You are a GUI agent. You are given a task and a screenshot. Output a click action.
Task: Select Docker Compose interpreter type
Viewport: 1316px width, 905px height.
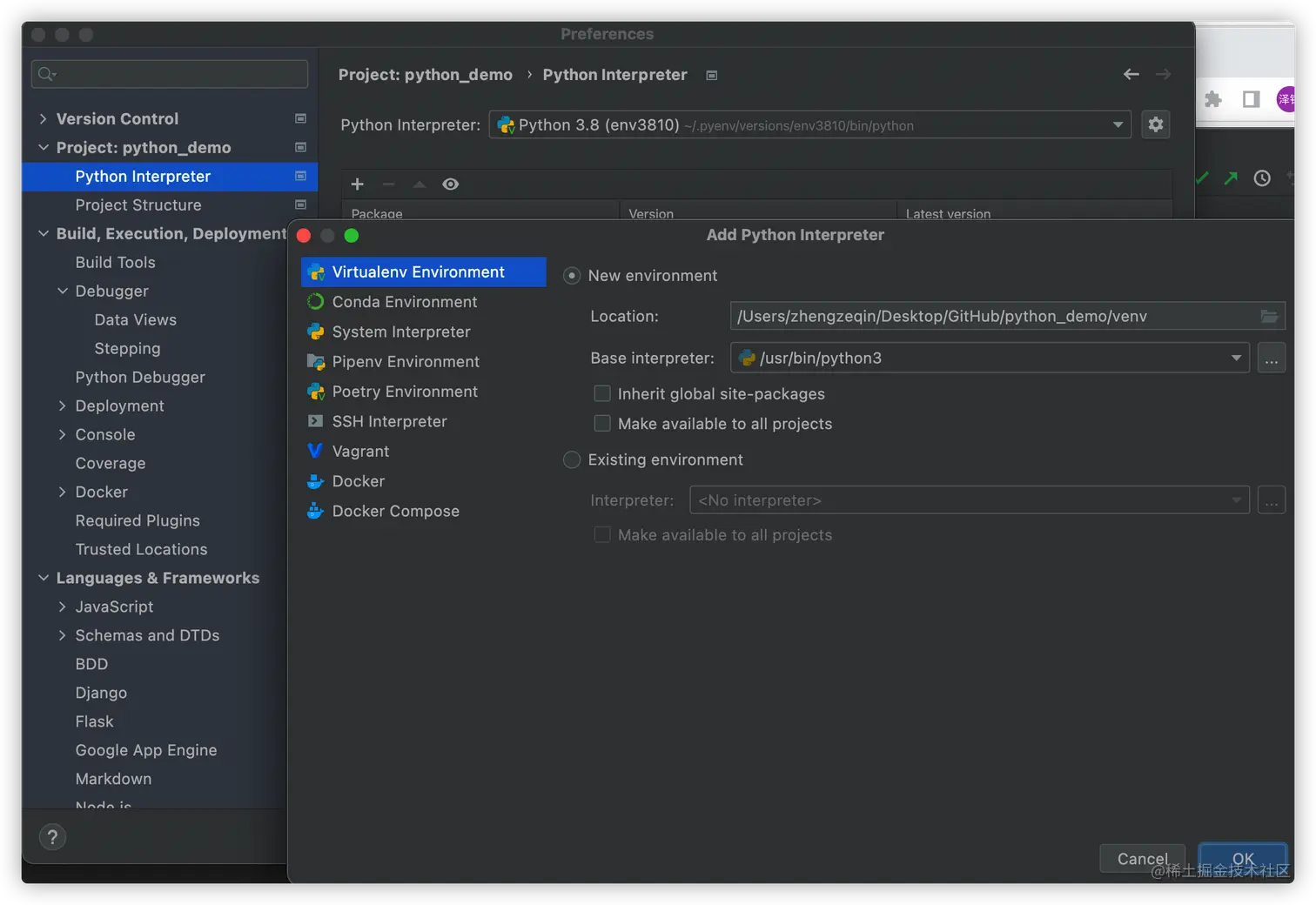[424, 512]
